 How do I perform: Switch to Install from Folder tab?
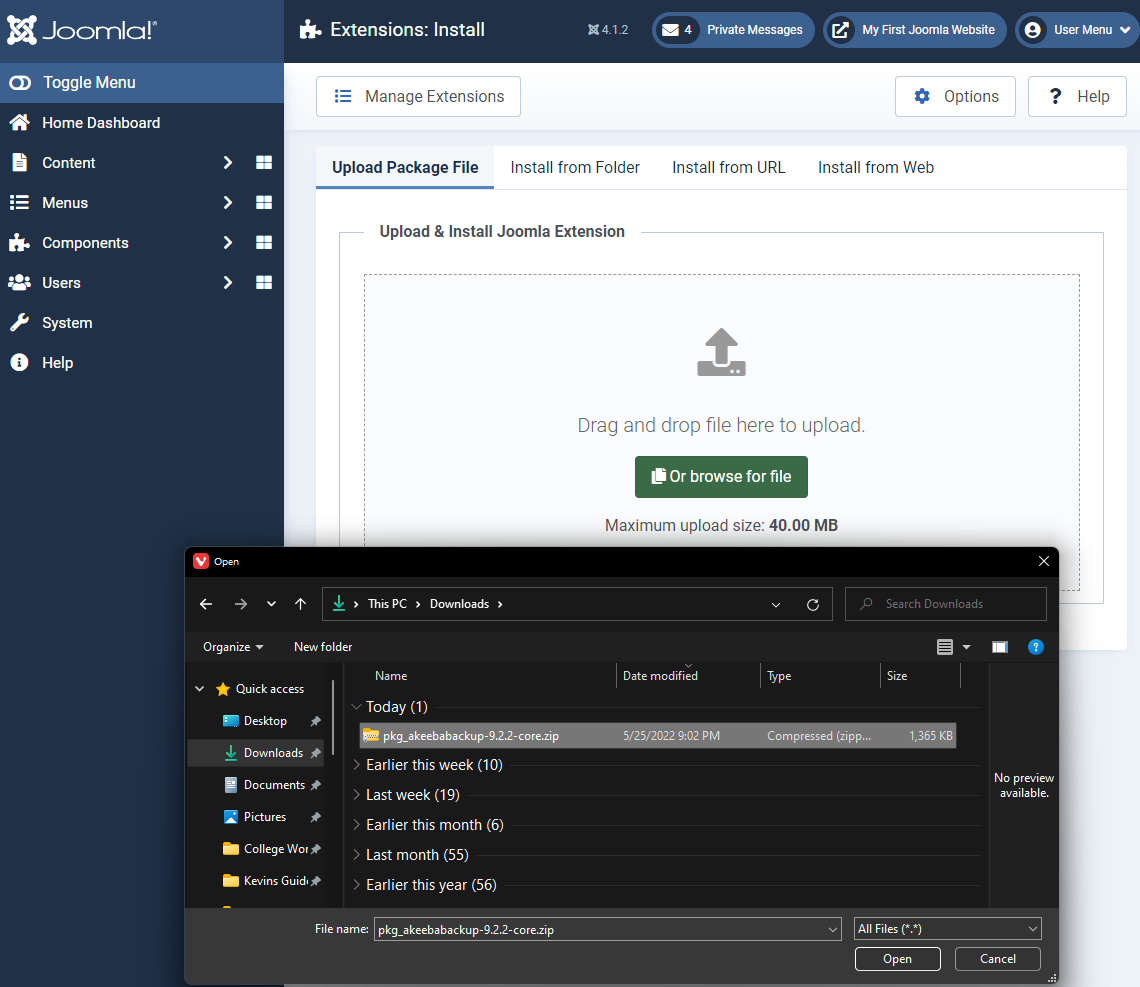coord(575,168)
